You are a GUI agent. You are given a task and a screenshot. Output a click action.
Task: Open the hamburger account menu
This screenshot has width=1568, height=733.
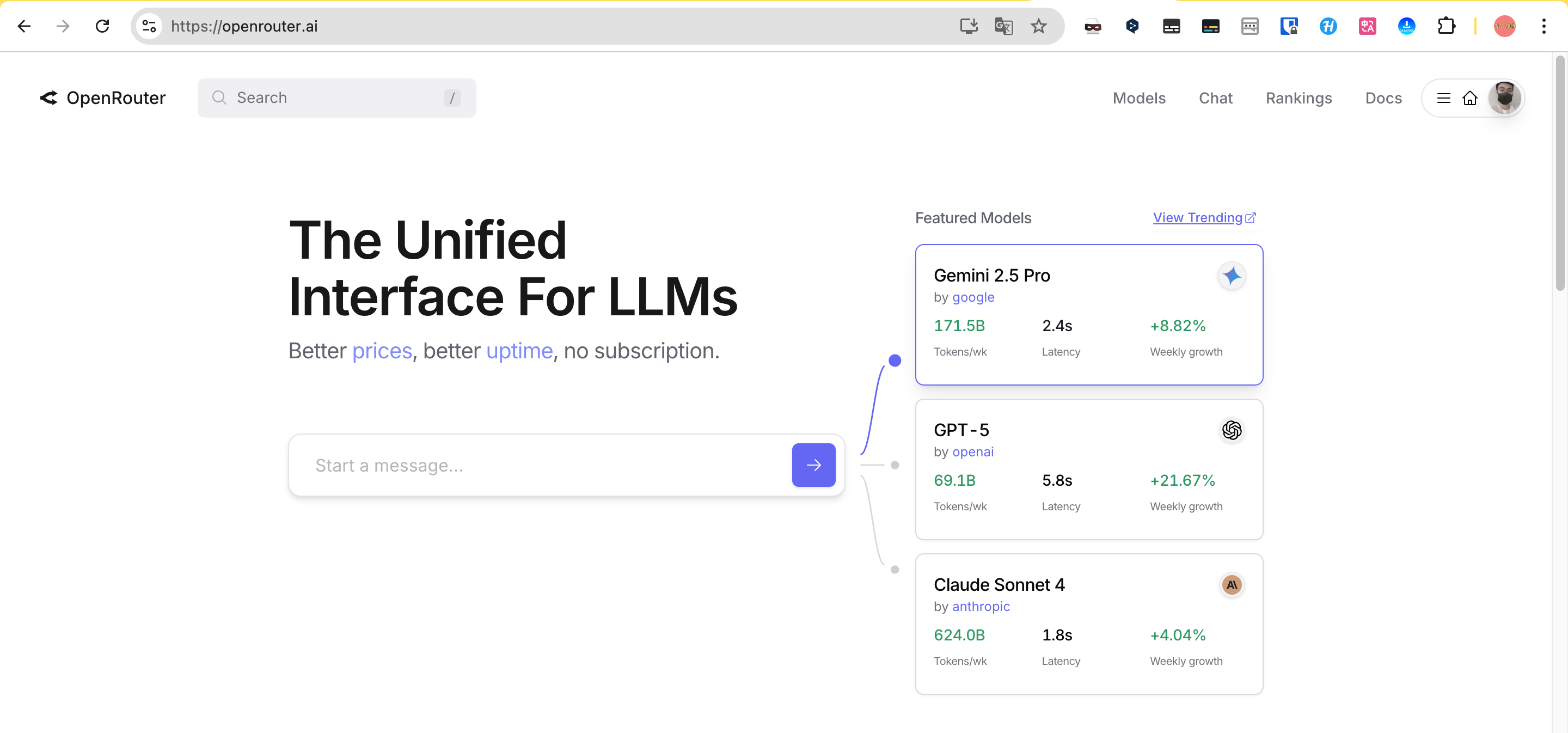point(1443,98)
